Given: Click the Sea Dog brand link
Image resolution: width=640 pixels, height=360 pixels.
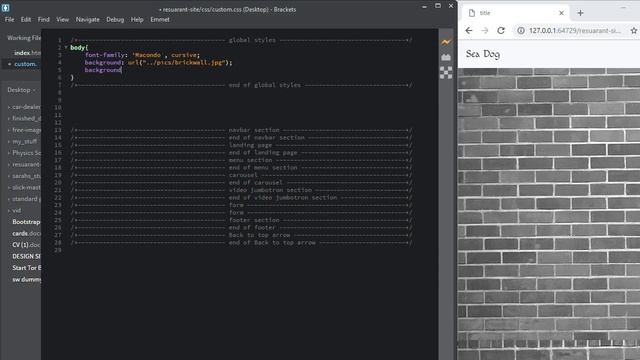Looking at the screenshot, I should point(483,54).
